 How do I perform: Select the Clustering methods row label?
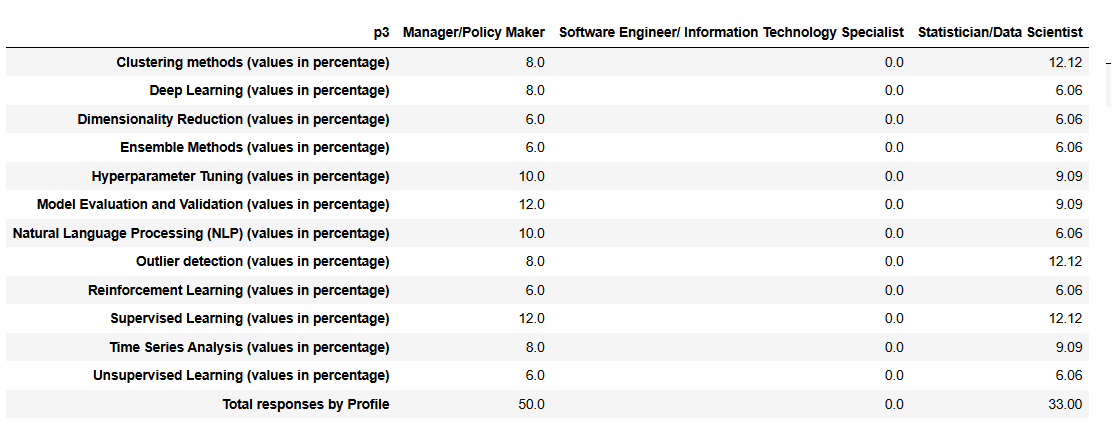tap(252, 62)
